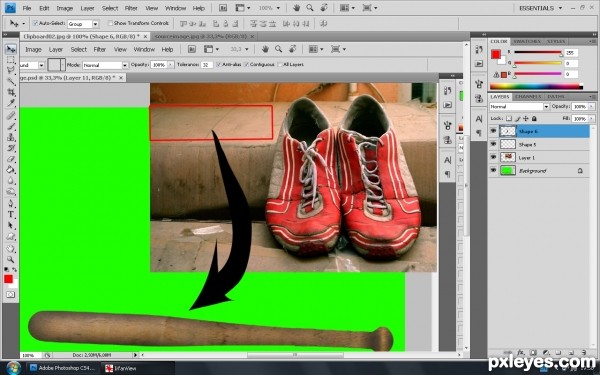Open layer style fx menu in Layers panel
The height and width of the screenshot is (375, 600).
(520, 352)
